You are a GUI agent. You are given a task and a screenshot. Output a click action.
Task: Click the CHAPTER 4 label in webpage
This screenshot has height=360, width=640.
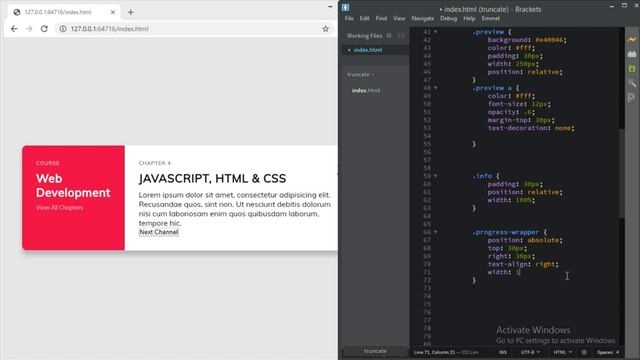[x=155, y=163]
